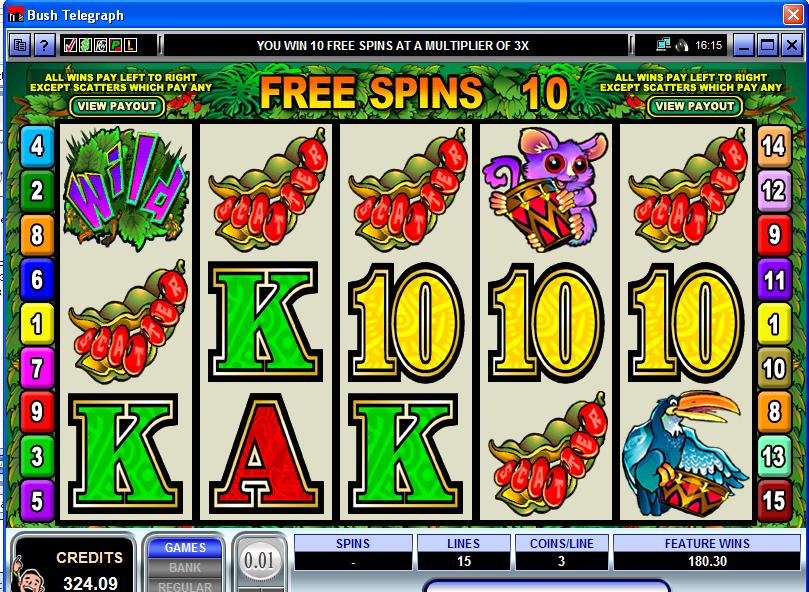Click the menu pages icon beside help
This screenshot has width=809, height=592.
click(20, 45)
